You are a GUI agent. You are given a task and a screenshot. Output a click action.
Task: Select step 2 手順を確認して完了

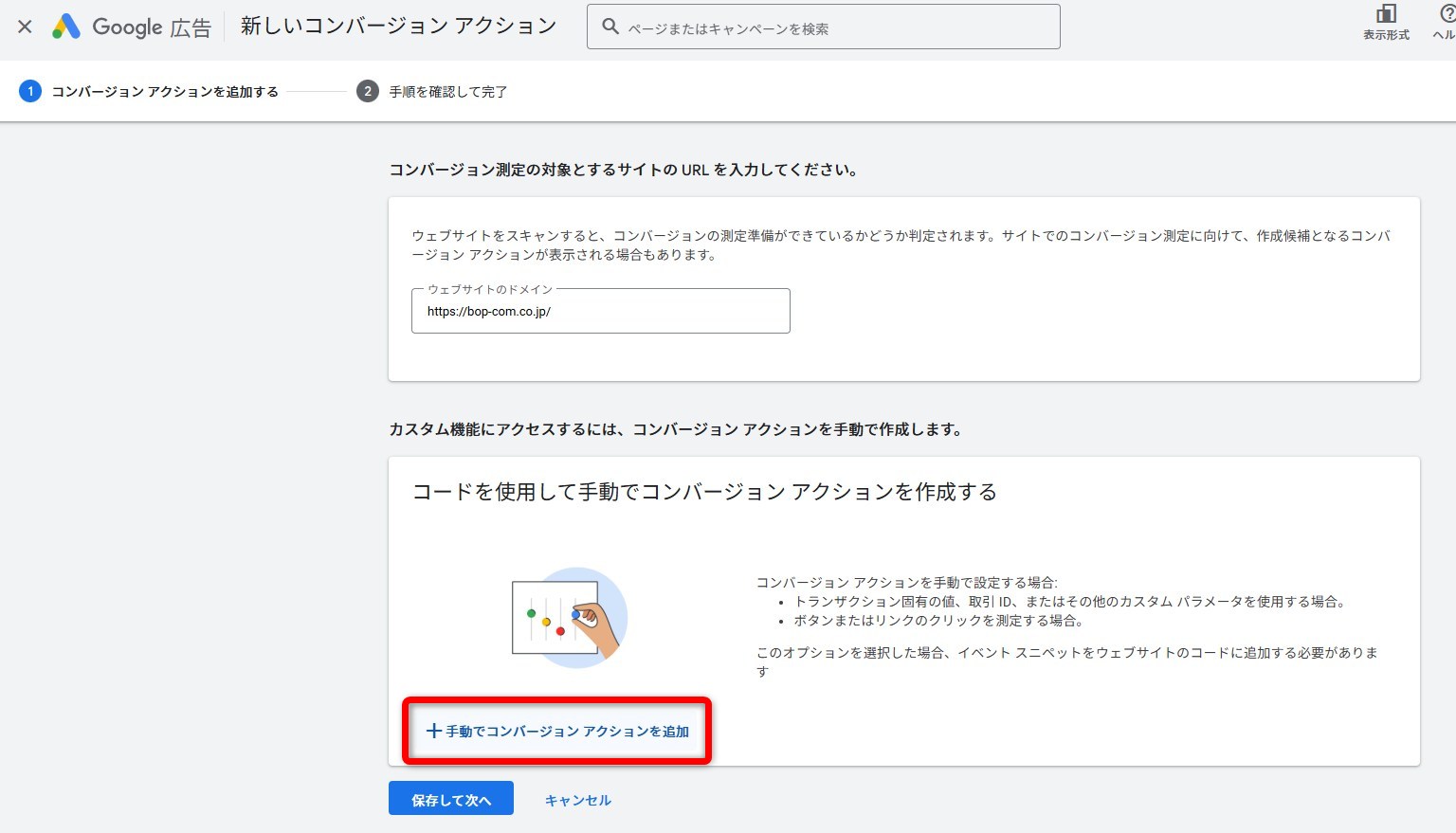[432, 91]
